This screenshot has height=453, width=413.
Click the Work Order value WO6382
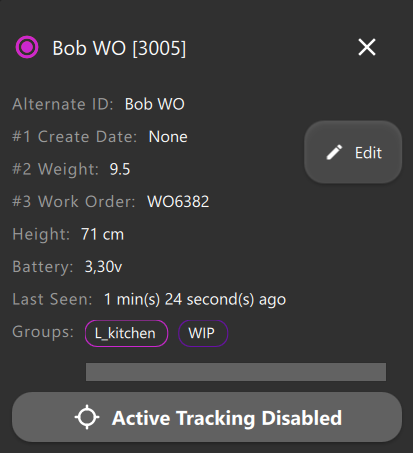178,201
